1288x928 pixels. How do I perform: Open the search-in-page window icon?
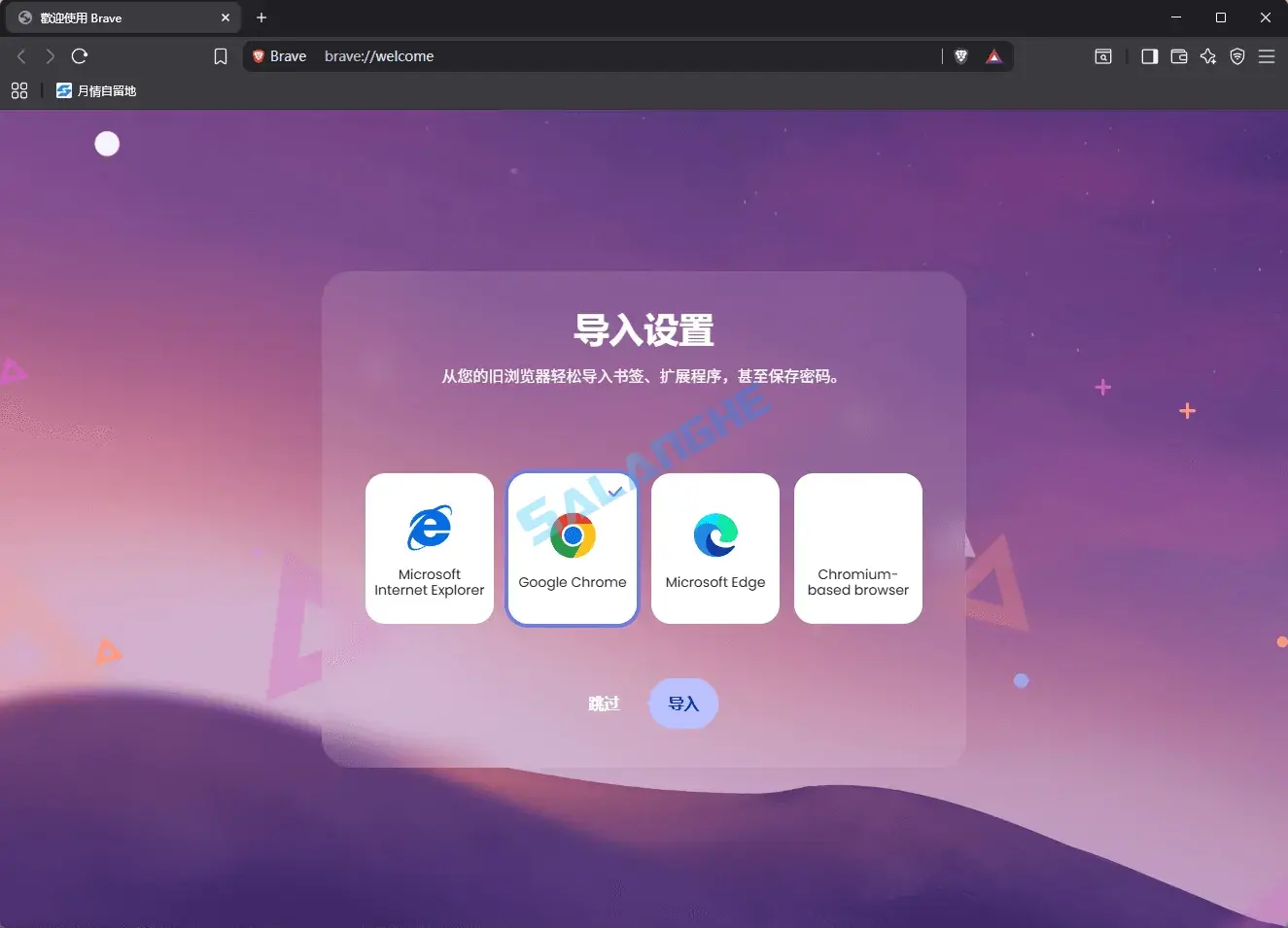[1103, 56]
